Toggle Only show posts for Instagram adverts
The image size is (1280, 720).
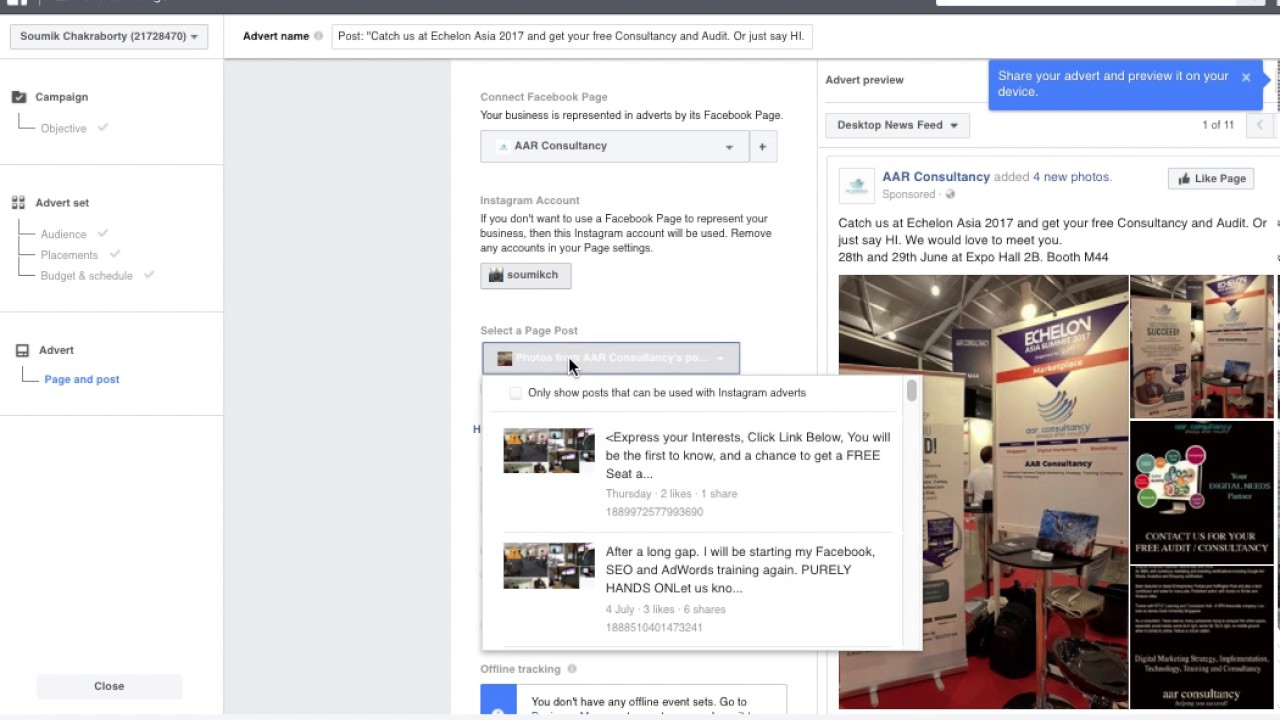coord(515,393)
